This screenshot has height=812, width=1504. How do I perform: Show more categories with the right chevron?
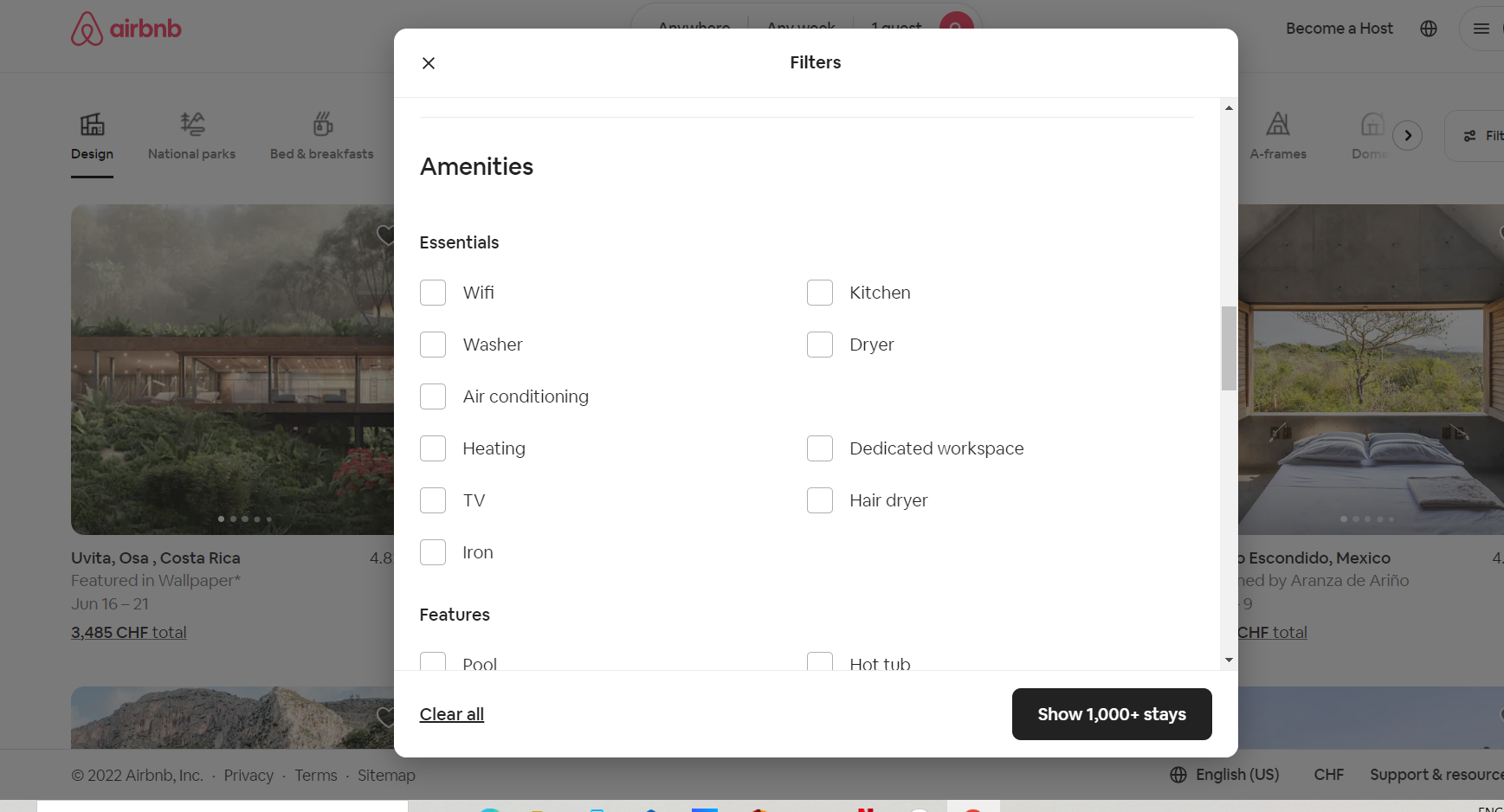click(1408, 135)
